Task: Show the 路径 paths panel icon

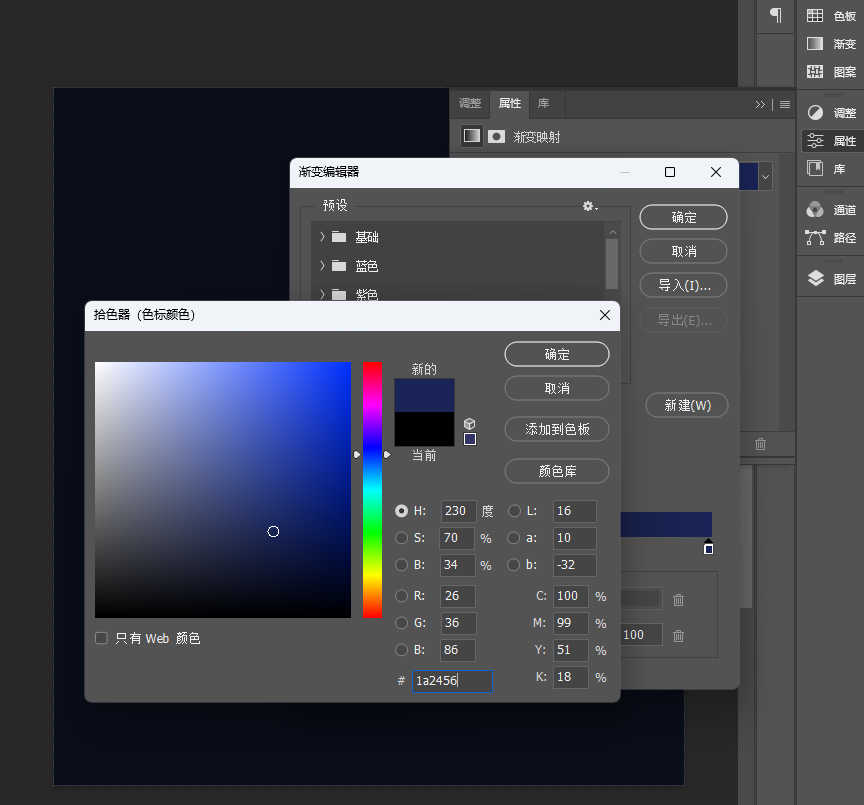Action: (x=815, y=237)
